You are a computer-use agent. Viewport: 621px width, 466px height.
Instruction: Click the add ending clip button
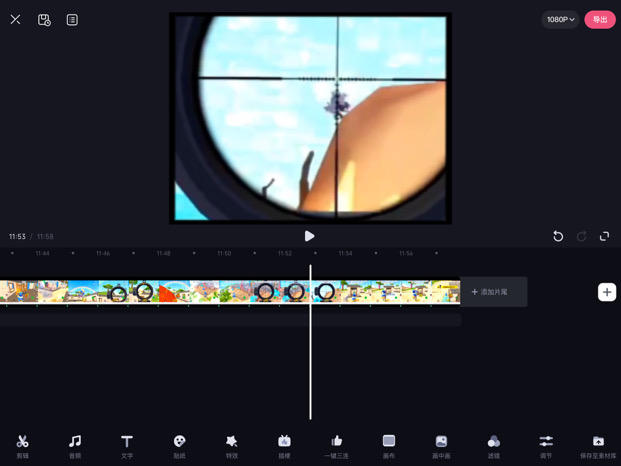494,292
